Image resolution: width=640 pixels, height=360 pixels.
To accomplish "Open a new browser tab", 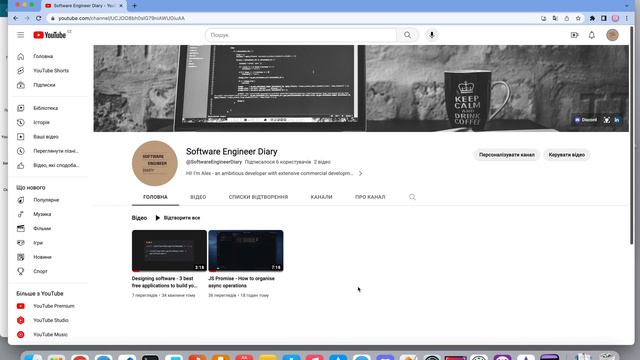I will click(x=134, y=6).
